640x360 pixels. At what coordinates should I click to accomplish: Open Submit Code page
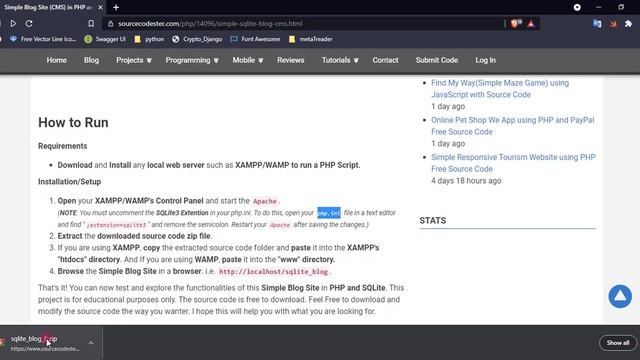[437, 60]
